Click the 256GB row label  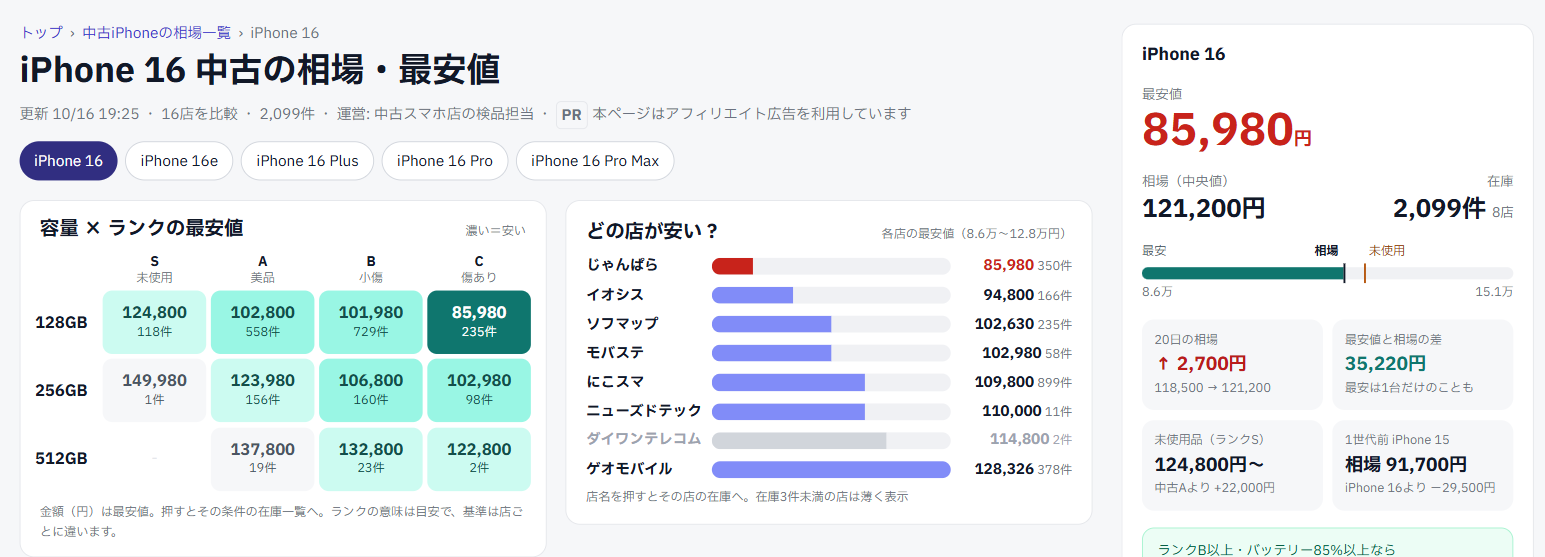pyautogui.click(x=64, y=391)
